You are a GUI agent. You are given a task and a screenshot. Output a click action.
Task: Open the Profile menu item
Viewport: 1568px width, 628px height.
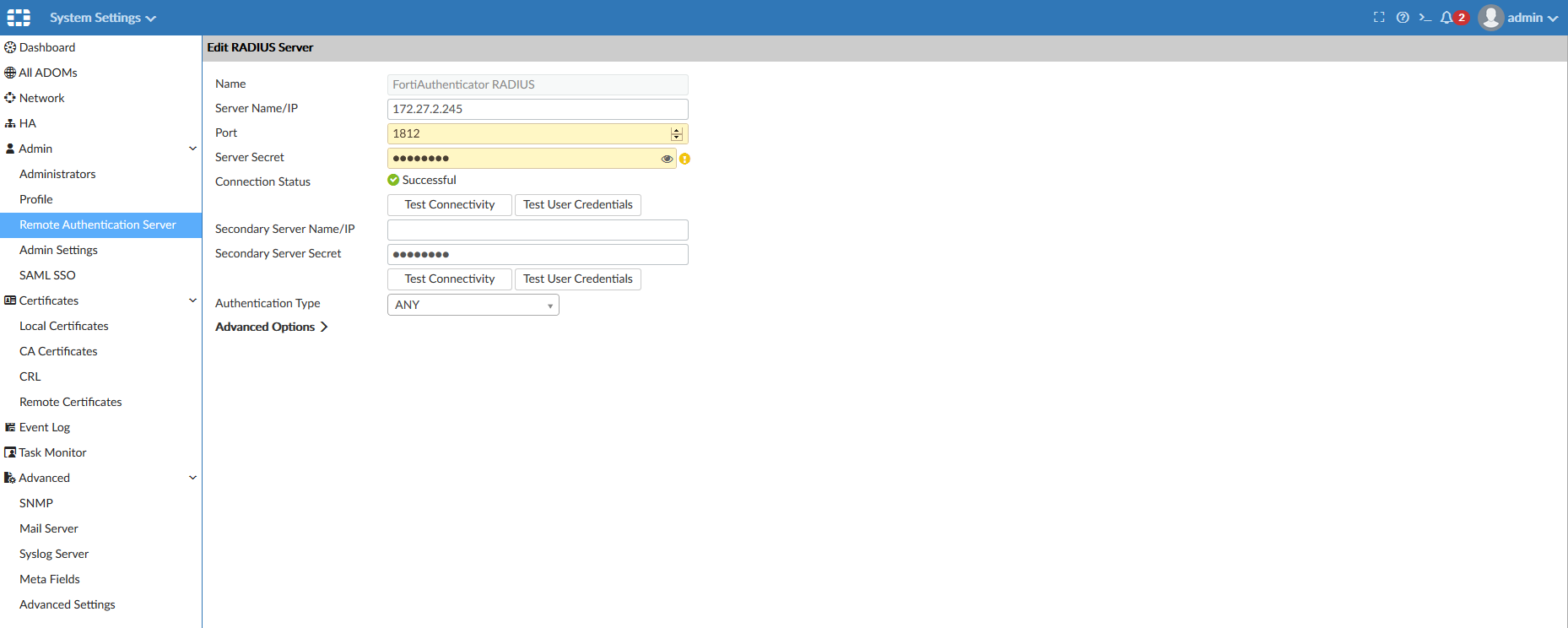[x=36, y=199]
